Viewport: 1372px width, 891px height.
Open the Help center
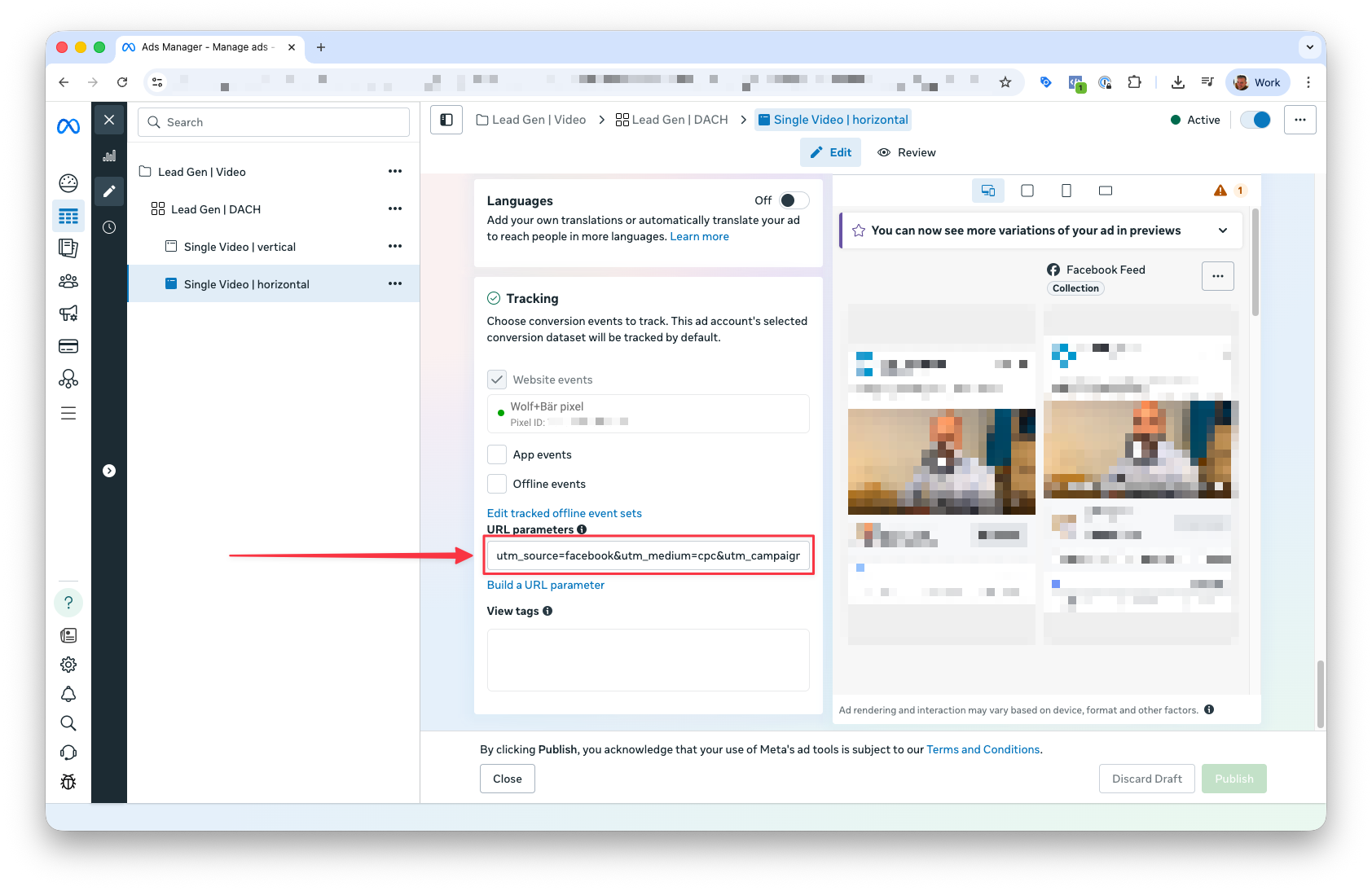tap(68, 602)
